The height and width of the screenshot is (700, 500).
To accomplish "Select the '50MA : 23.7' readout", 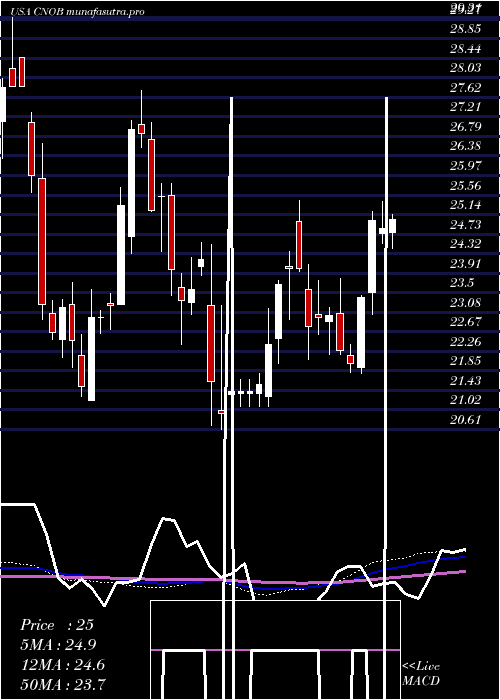I will [63, 684].
